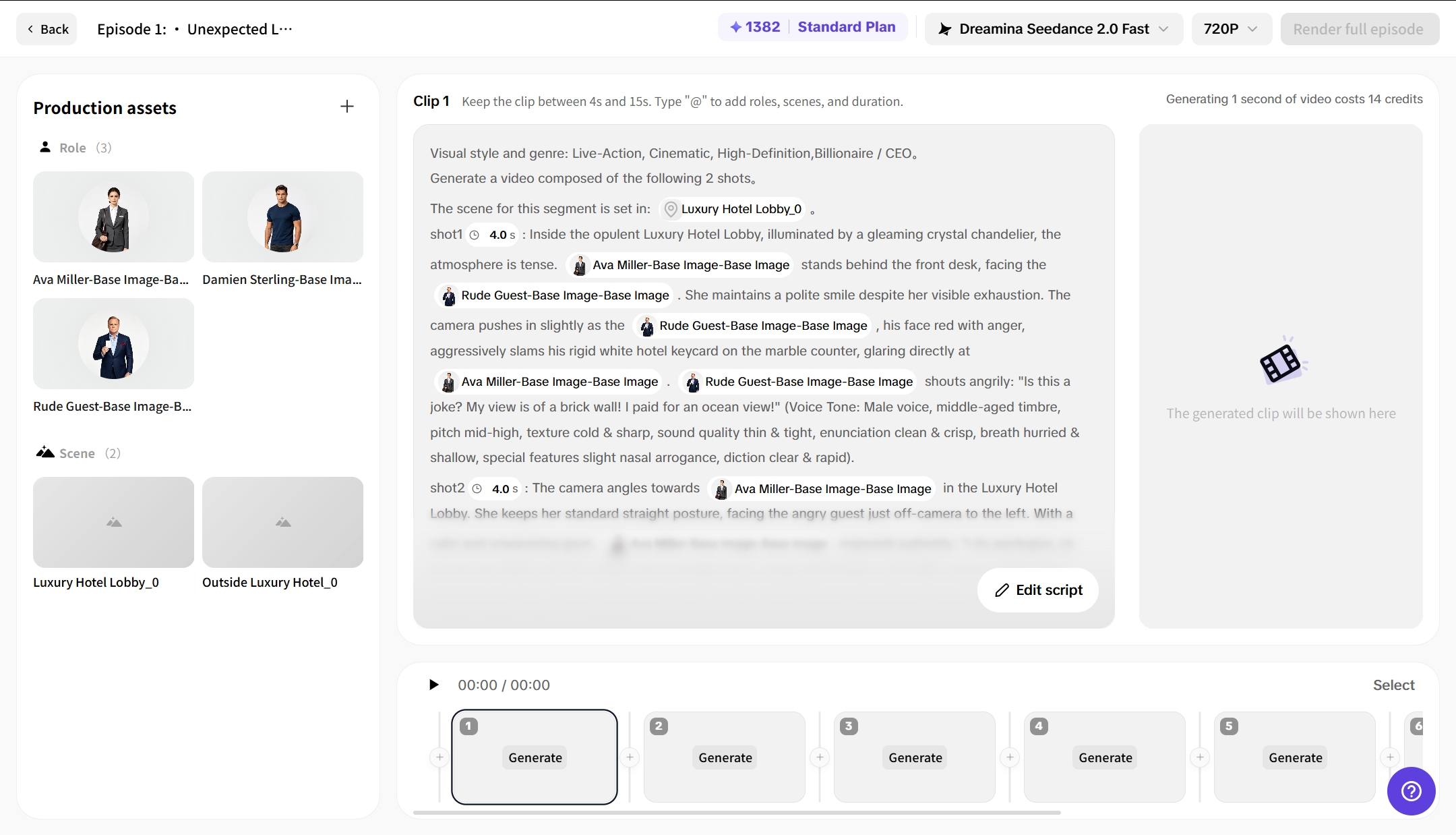Open Luxury Hotel Lobby_0 scene thumbnail

[x=113, y=522]
